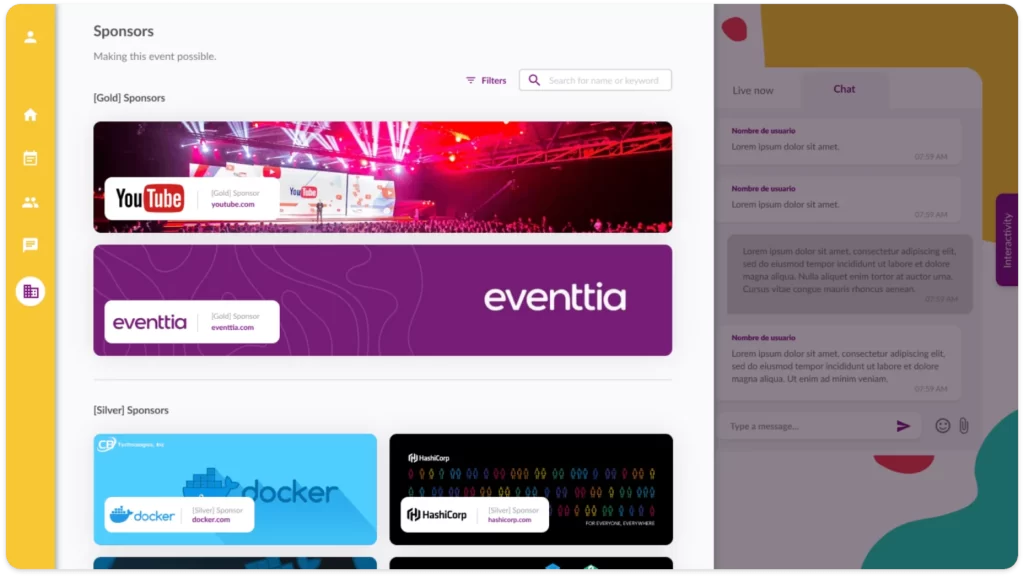This screenshot has height=577, width=1024.
Task: Send the chat message with arrow icon
Action: coord(903,426)
